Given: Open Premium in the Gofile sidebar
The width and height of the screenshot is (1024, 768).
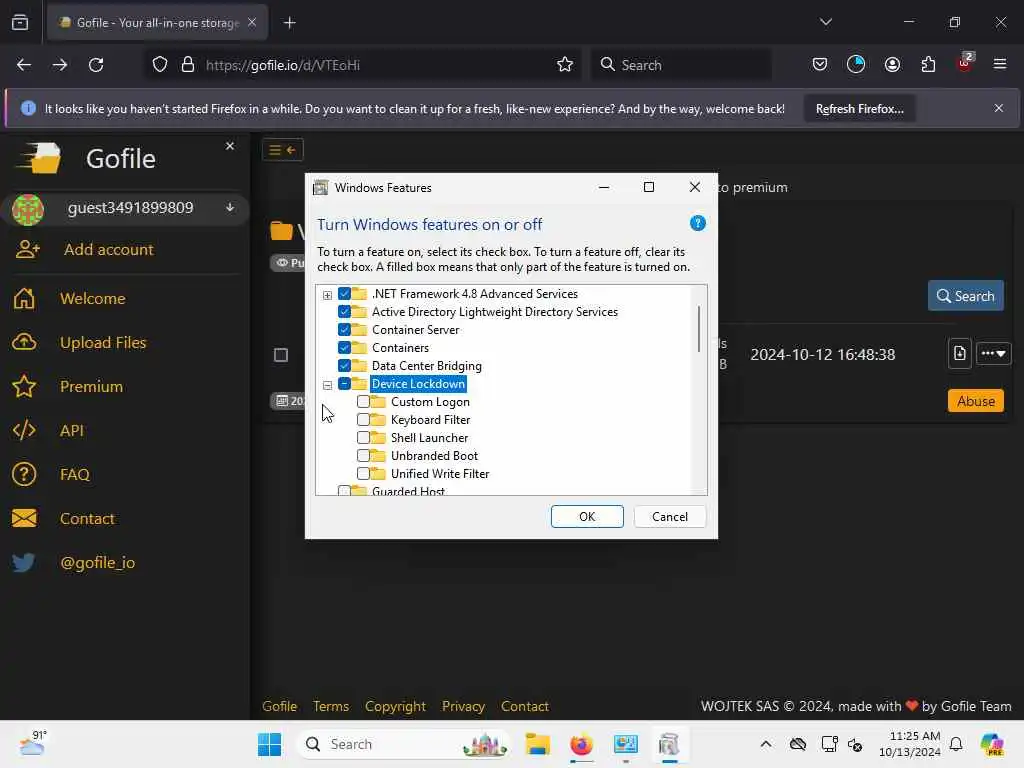Looking at the screenshot, I should click(91, 387).
